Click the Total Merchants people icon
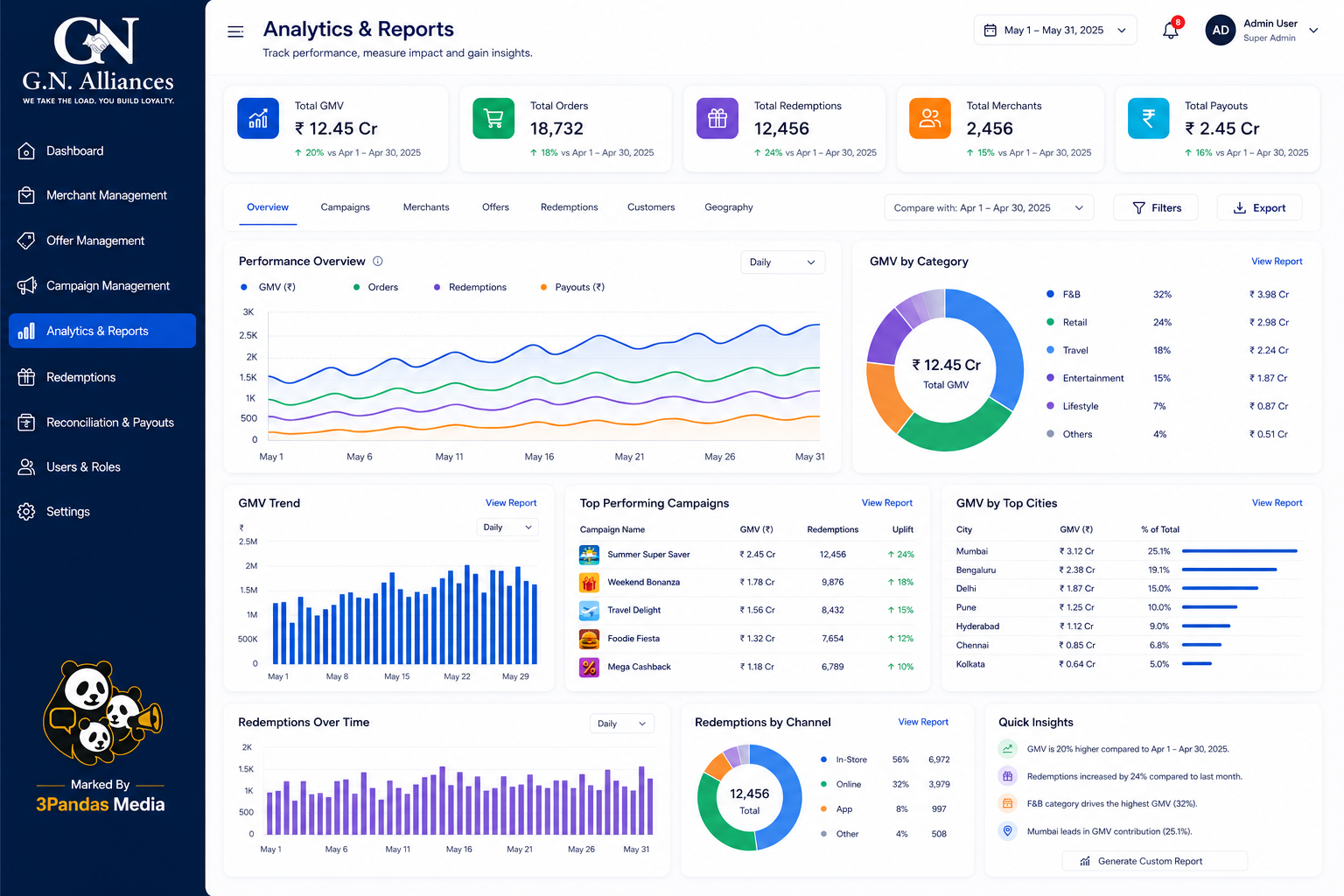The width and height of the screenshot is (1344, 896). pyautogui.click(x=930, y=118)
